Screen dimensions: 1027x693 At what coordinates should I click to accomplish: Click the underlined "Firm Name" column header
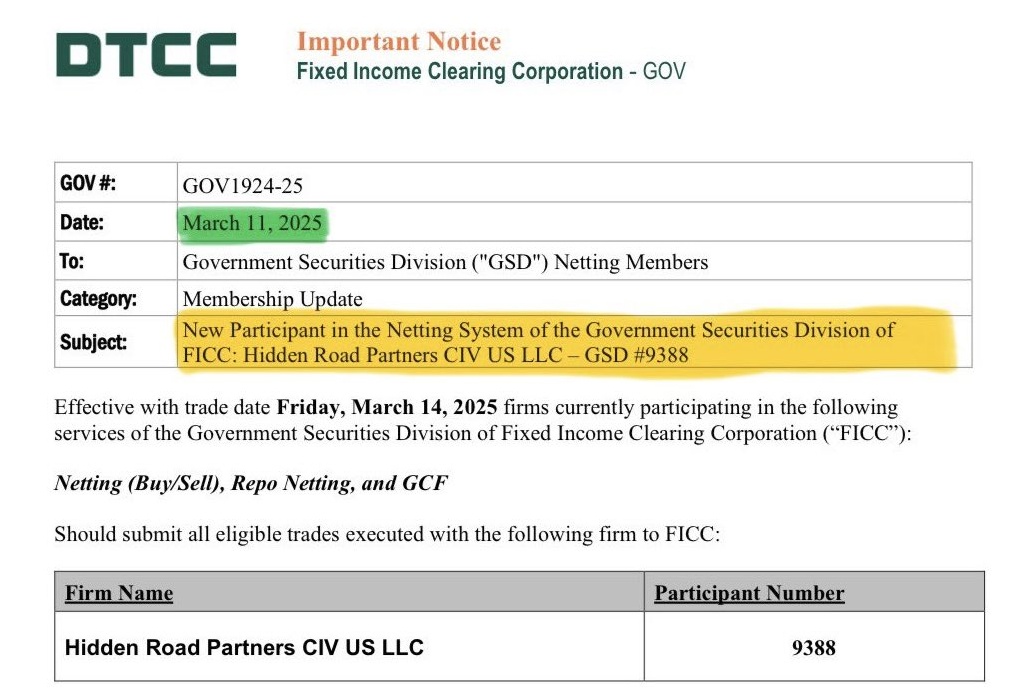pyautogui.click(x=119, y=593)
